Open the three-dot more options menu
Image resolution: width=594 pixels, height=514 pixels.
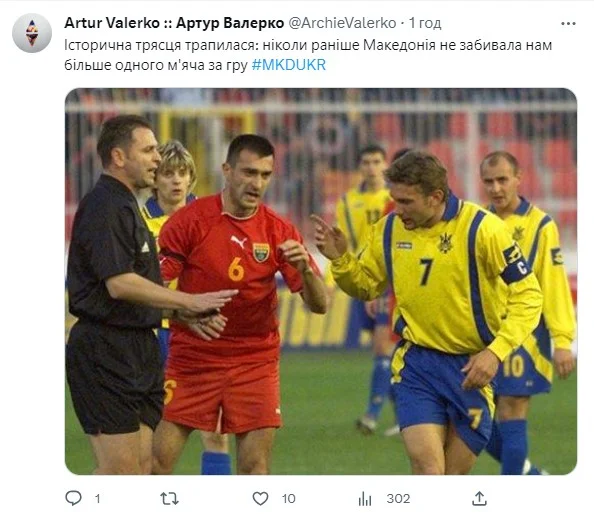tap(568, 23)
